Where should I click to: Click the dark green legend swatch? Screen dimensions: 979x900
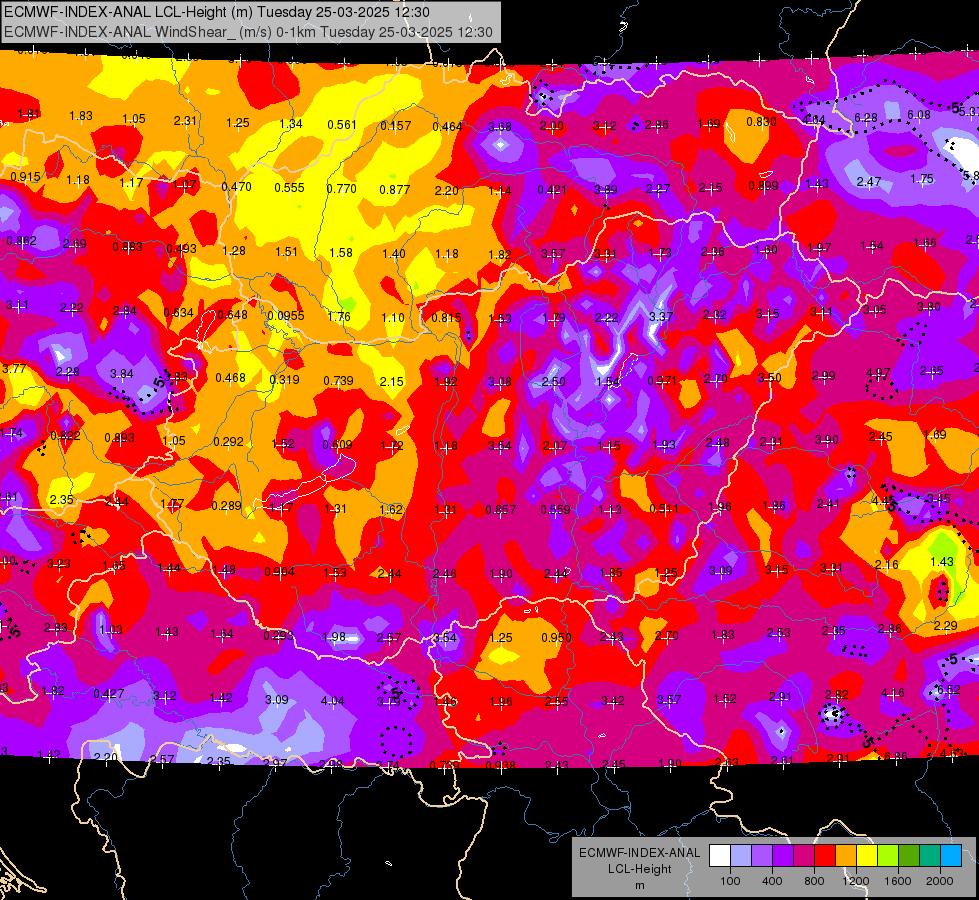point(910,855)
